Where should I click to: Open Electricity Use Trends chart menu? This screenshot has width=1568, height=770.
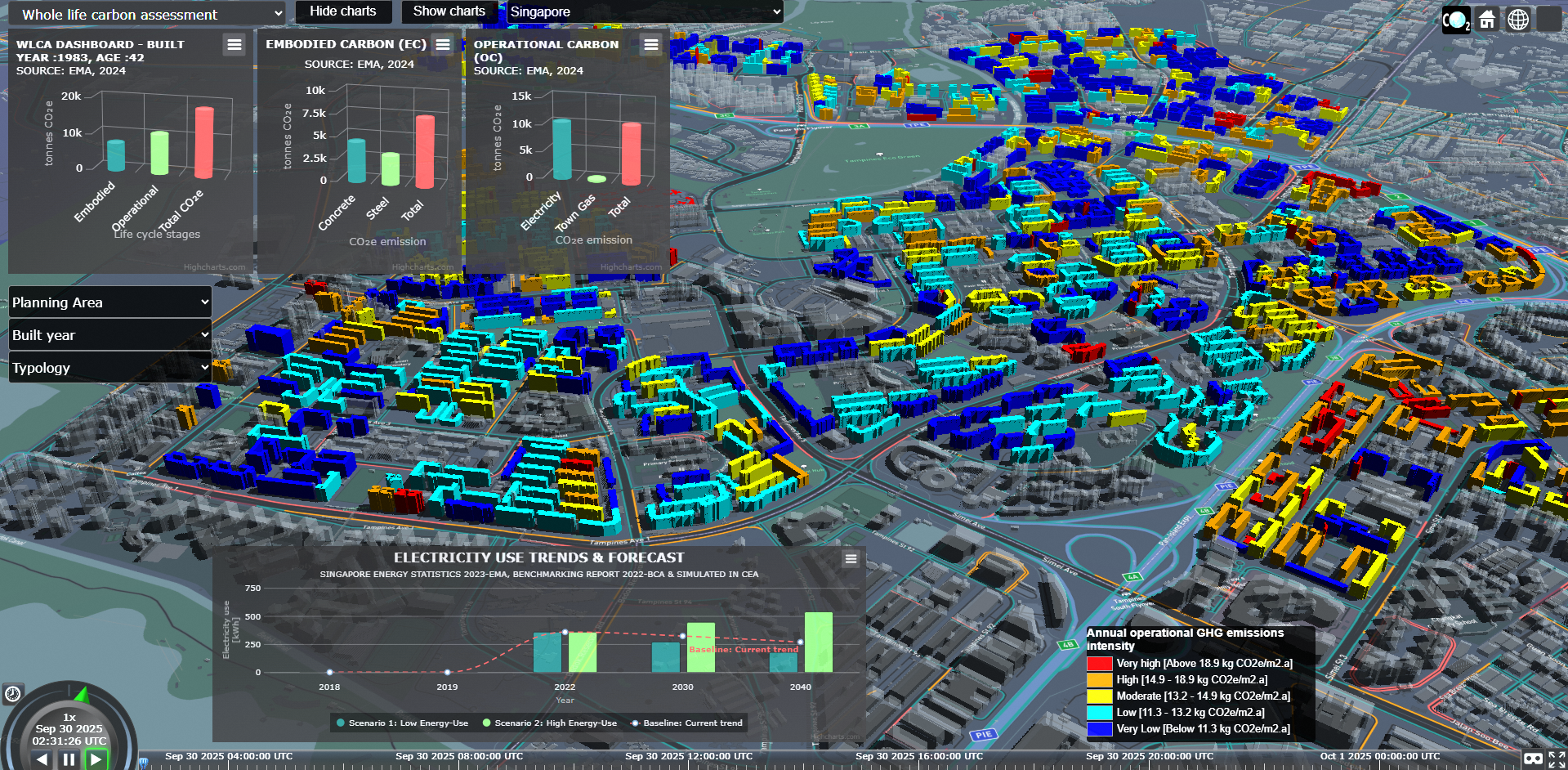(851, 559)
